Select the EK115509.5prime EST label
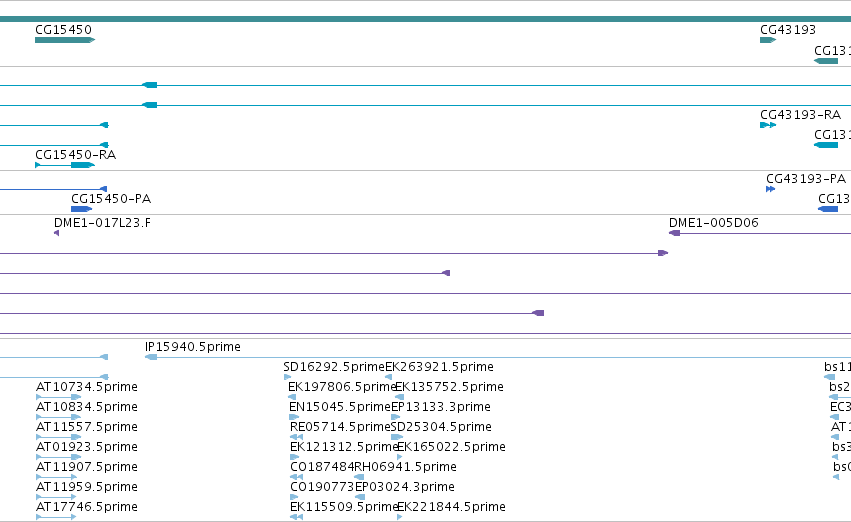Screen dimensions: 851x522 tap(344, 507)
